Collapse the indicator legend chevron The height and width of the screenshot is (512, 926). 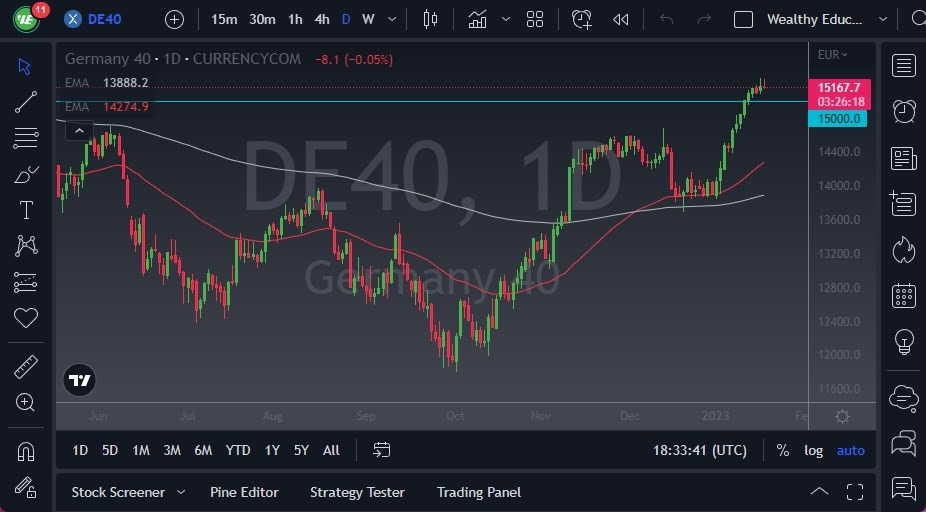pos(80,131)
